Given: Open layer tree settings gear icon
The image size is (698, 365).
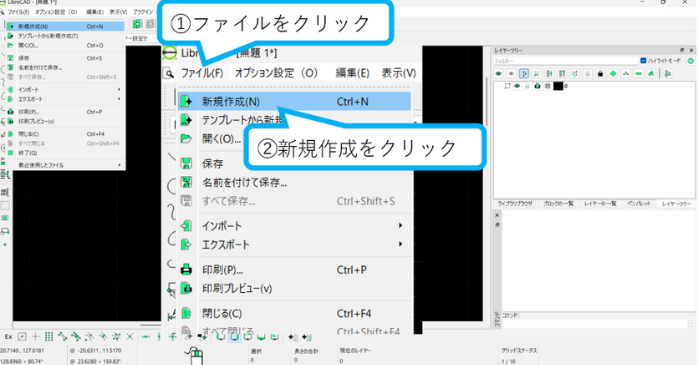Looking at the screenshot, I should click(x=690, y=61).
